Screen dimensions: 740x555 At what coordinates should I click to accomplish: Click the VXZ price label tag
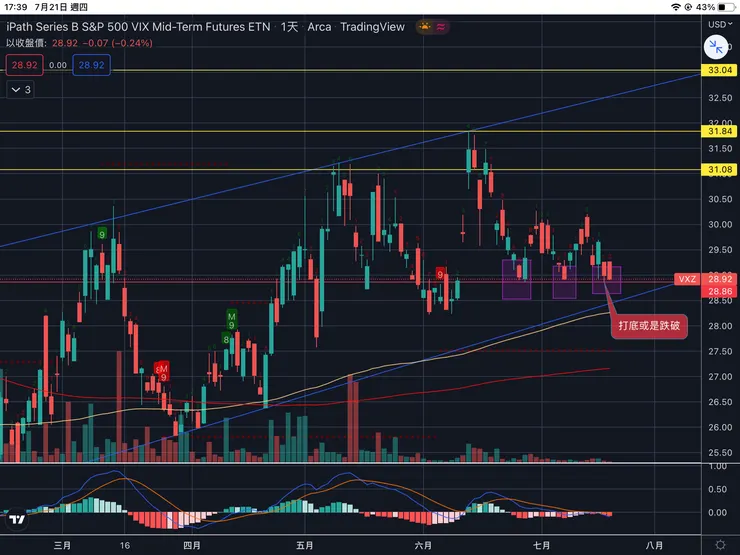(687, 279)
